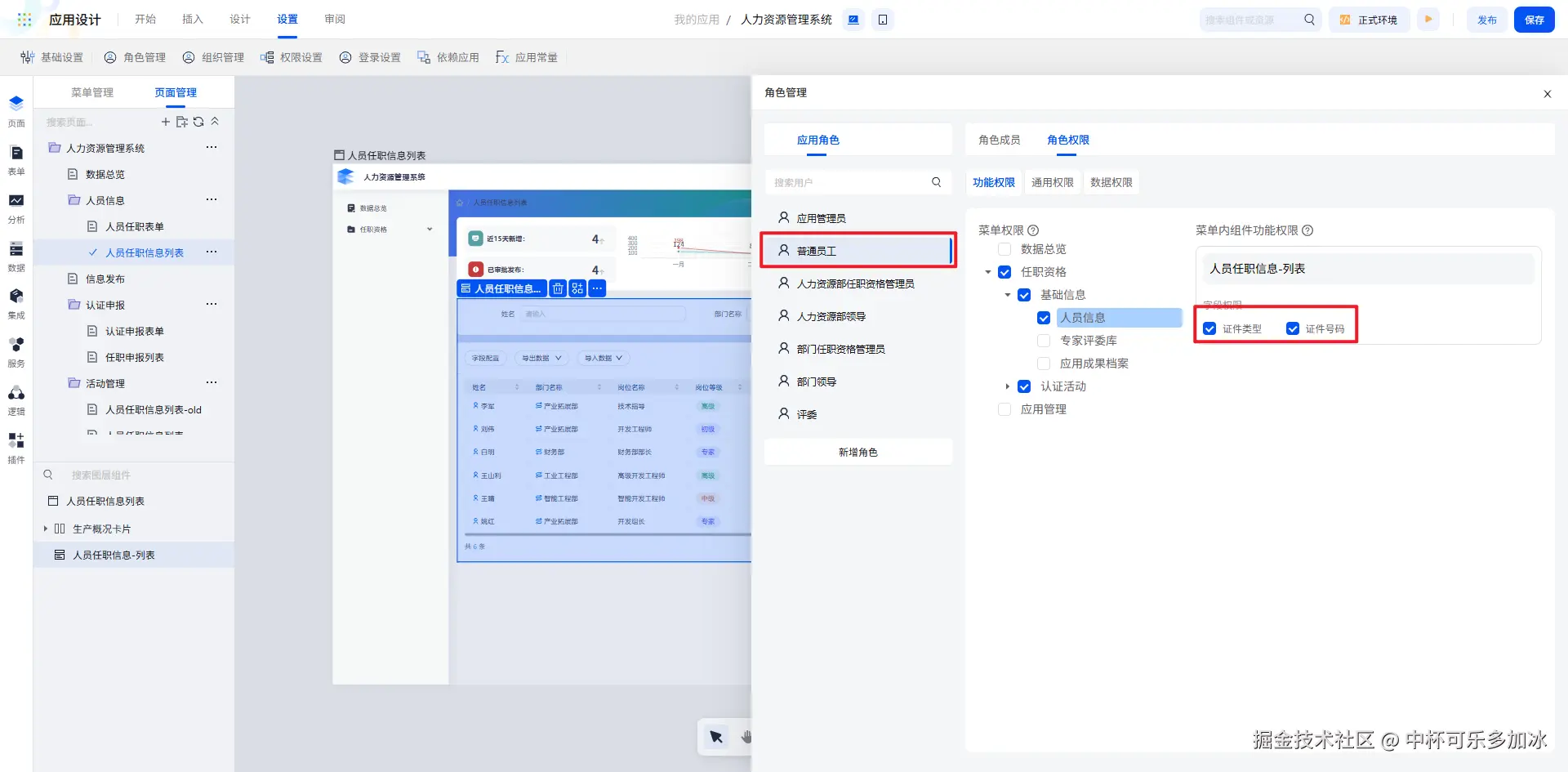This screenshot has width=1568, height=772.
Task: Collapse all with the double-chevron icon
Action: [x=215, y=122]
